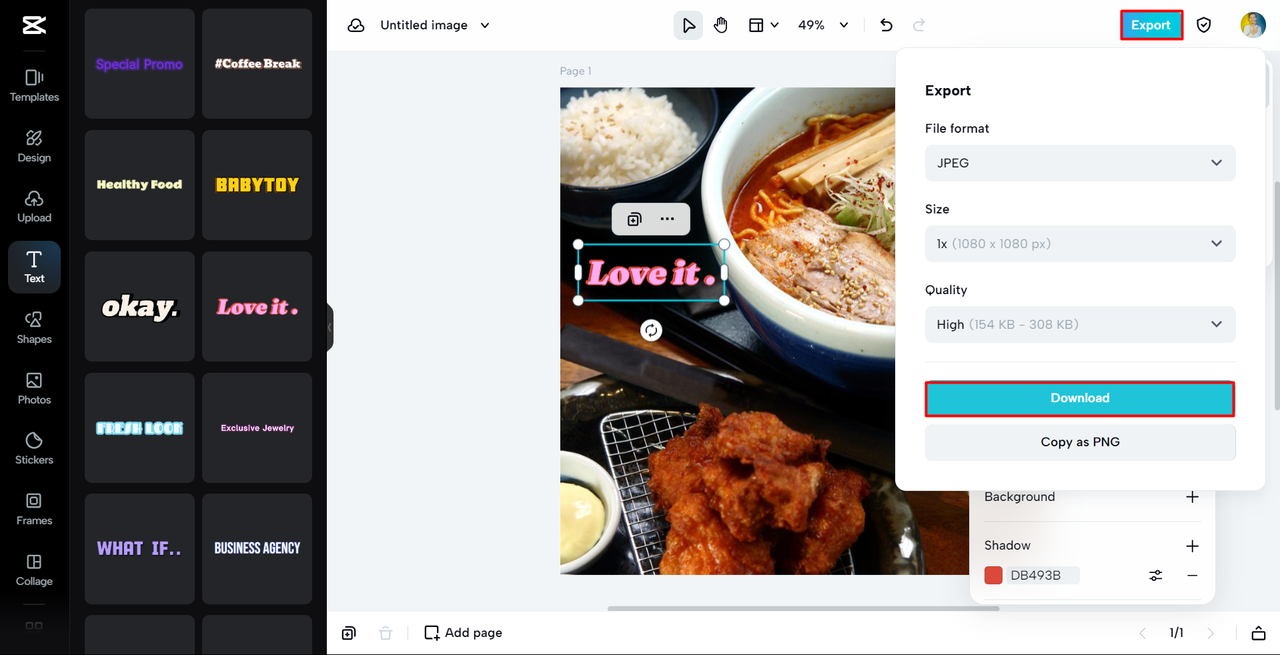Choose the #Coffee Break text style
Screen dimensions: 1280x655
[x=257, y=64]
